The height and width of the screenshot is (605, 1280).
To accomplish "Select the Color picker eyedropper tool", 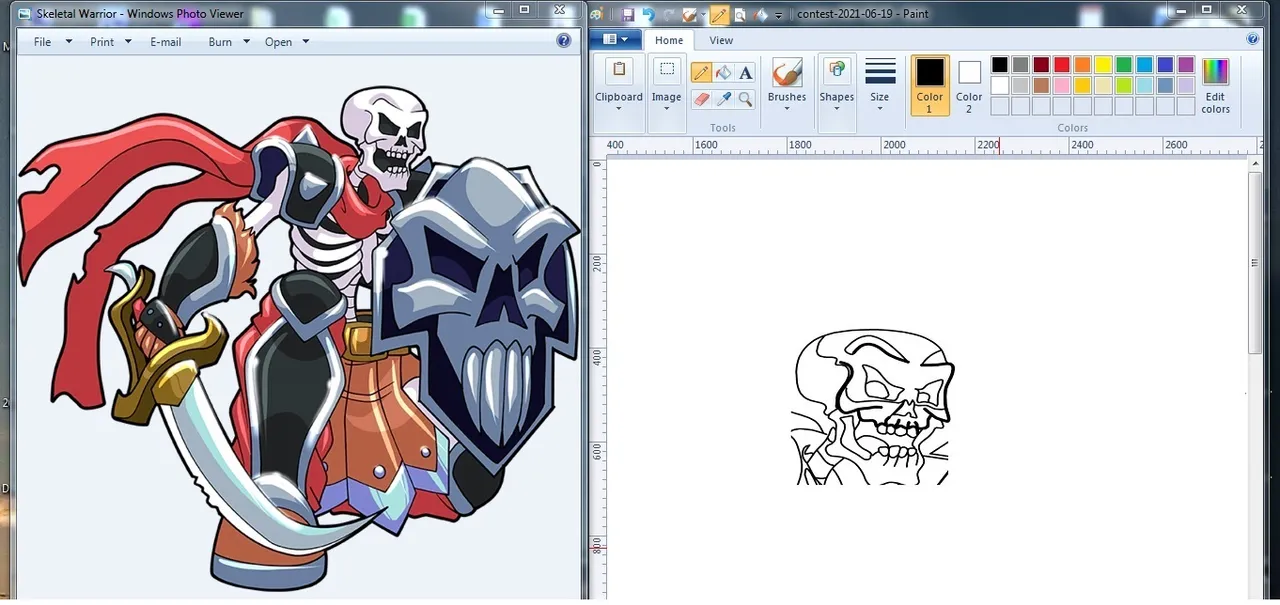I will pos(723,98).
